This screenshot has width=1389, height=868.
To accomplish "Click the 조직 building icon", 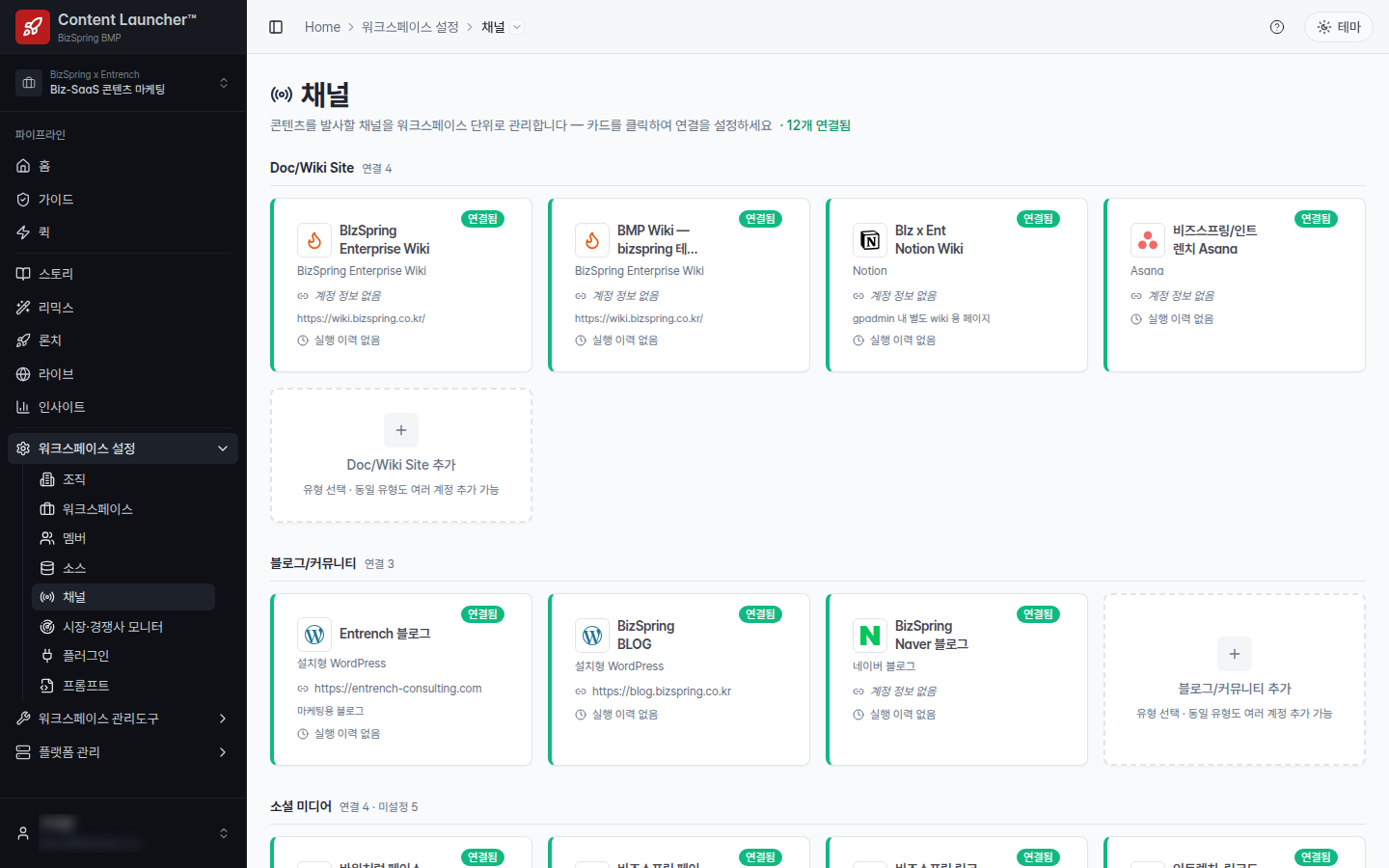I will coord(47,479).
